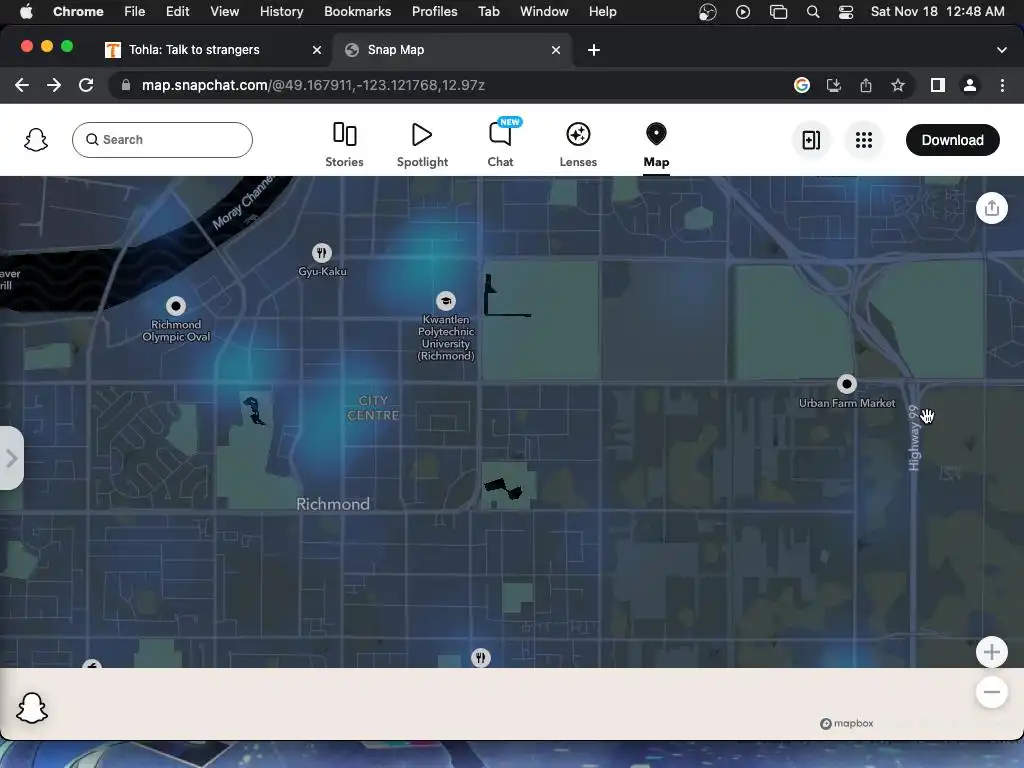The height and width of the screenshot is (768, 1024).
Task: Open the Profiles menu
Action: (x=434, y=11)
